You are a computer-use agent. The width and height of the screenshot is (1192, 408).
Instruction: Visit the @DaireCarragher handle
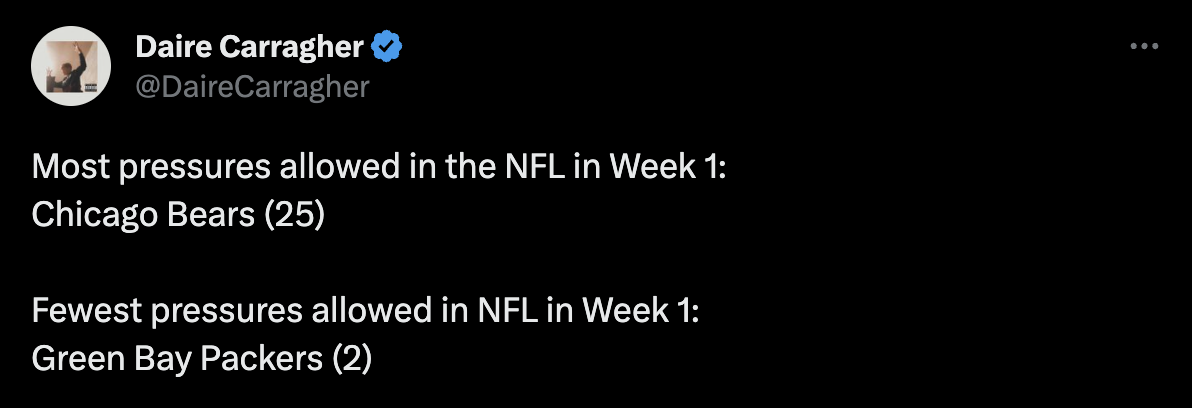click(x=252, y=87)
